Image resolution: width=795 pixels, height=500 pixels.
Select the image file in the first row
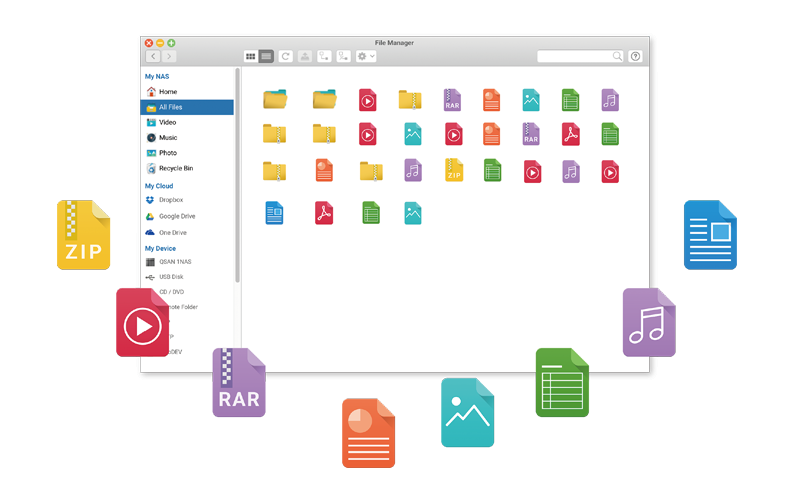pos(531,100)
